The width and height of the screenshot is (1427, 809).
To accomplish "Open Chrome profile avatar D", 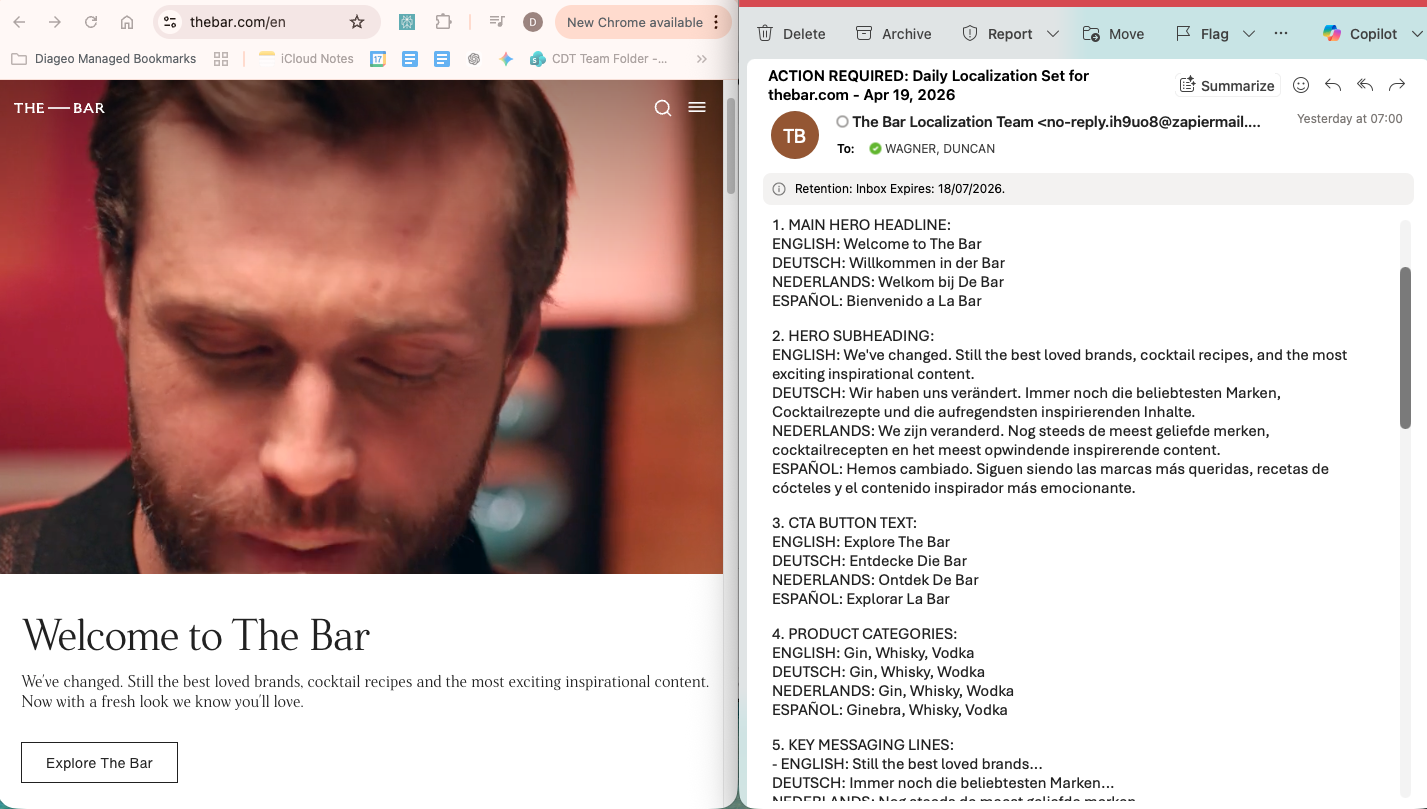I will (x=533, y=22).
